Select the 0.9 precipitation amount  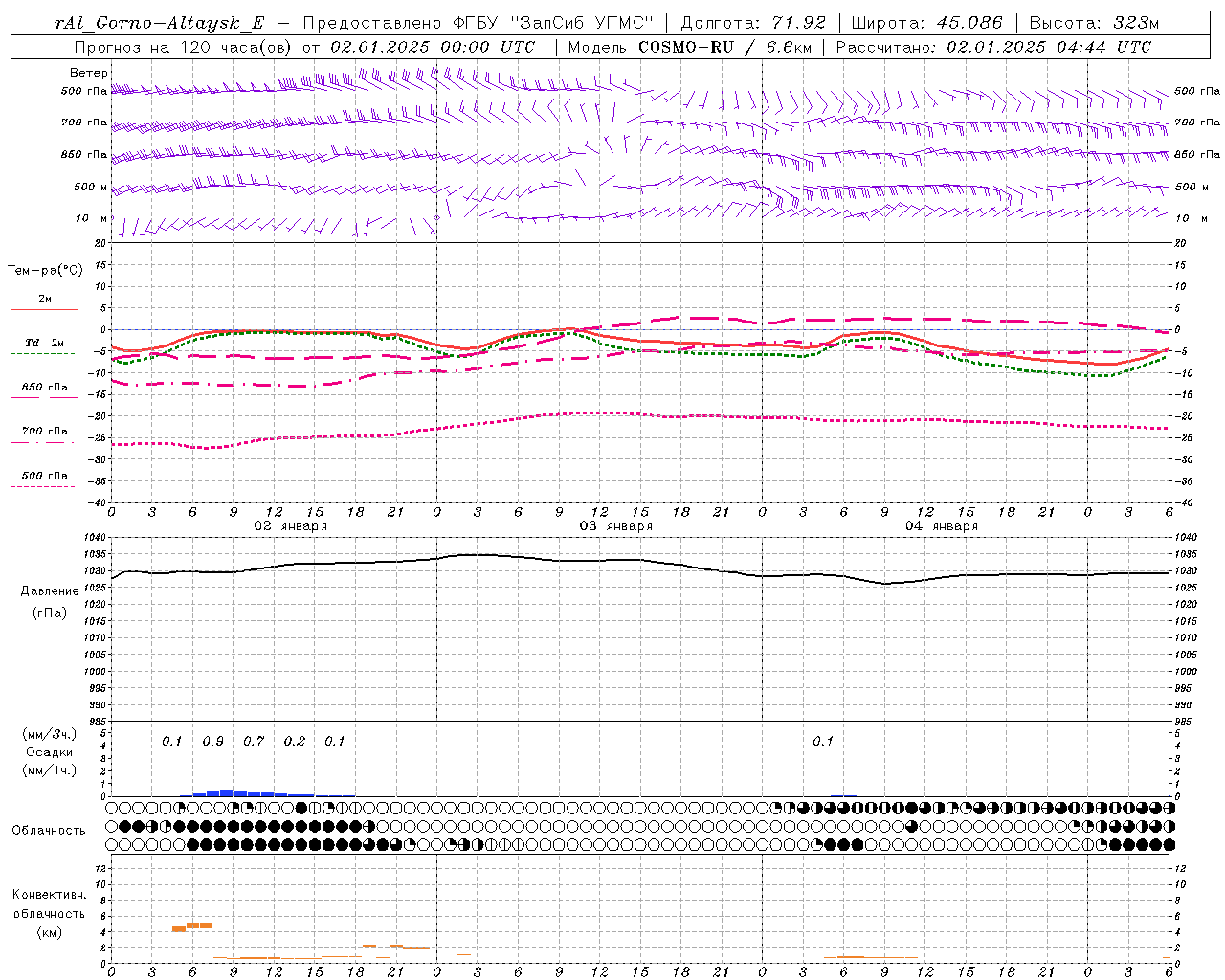point(212,742)
